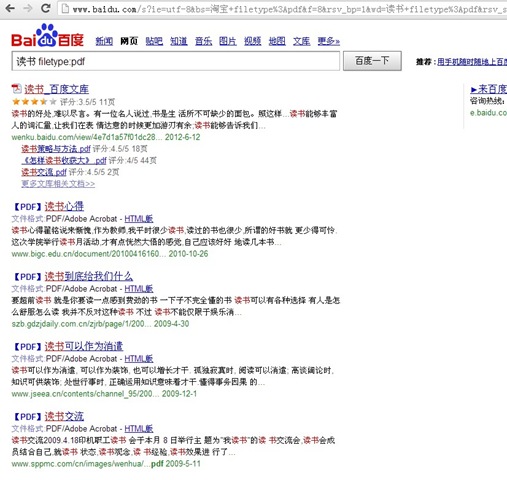Open the 新闻 tab
This screenshot has height=480, width=507.
click(x=104, y=41)
